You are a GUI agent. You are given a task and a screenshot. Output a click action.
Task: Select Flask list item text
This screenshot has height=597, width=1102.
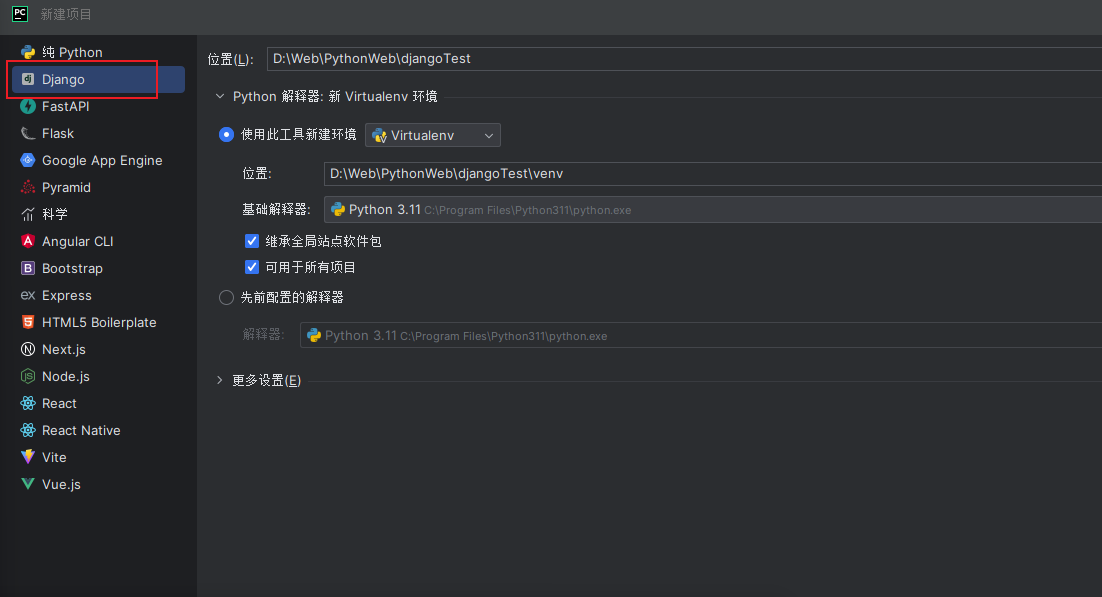[x=58, y=134]
